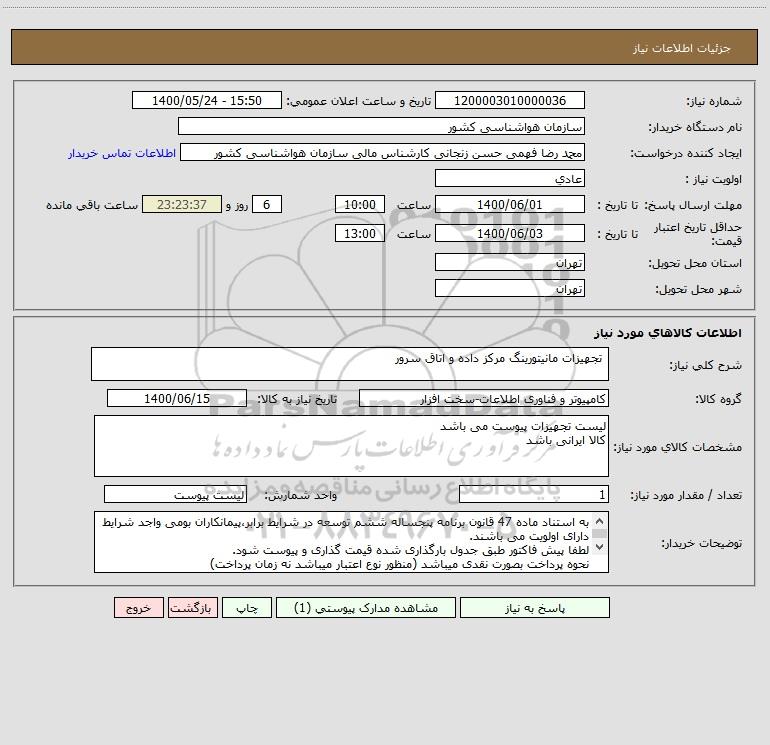This screenshot has height=745, width=770.
Task: Click goods specifications text area
Action: tap(351, 446)
